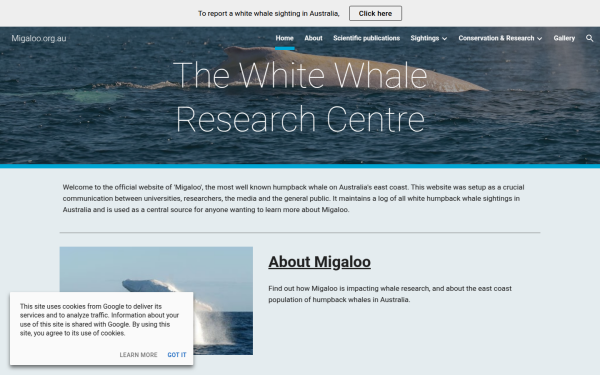Open Conservation & Research menu

[x=496, y=38]
